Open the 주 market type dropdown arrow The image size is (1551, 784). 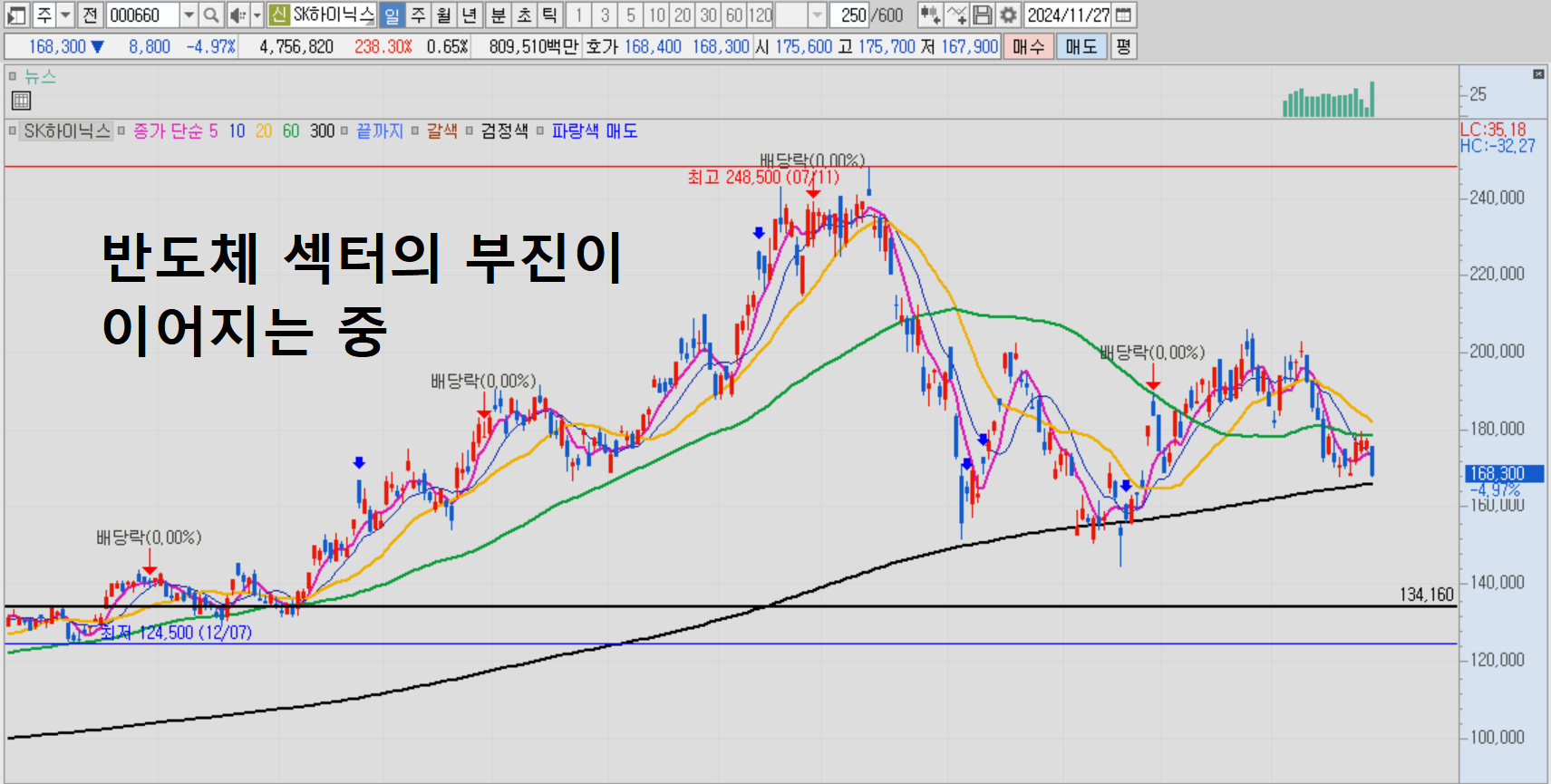pos(65,15)
